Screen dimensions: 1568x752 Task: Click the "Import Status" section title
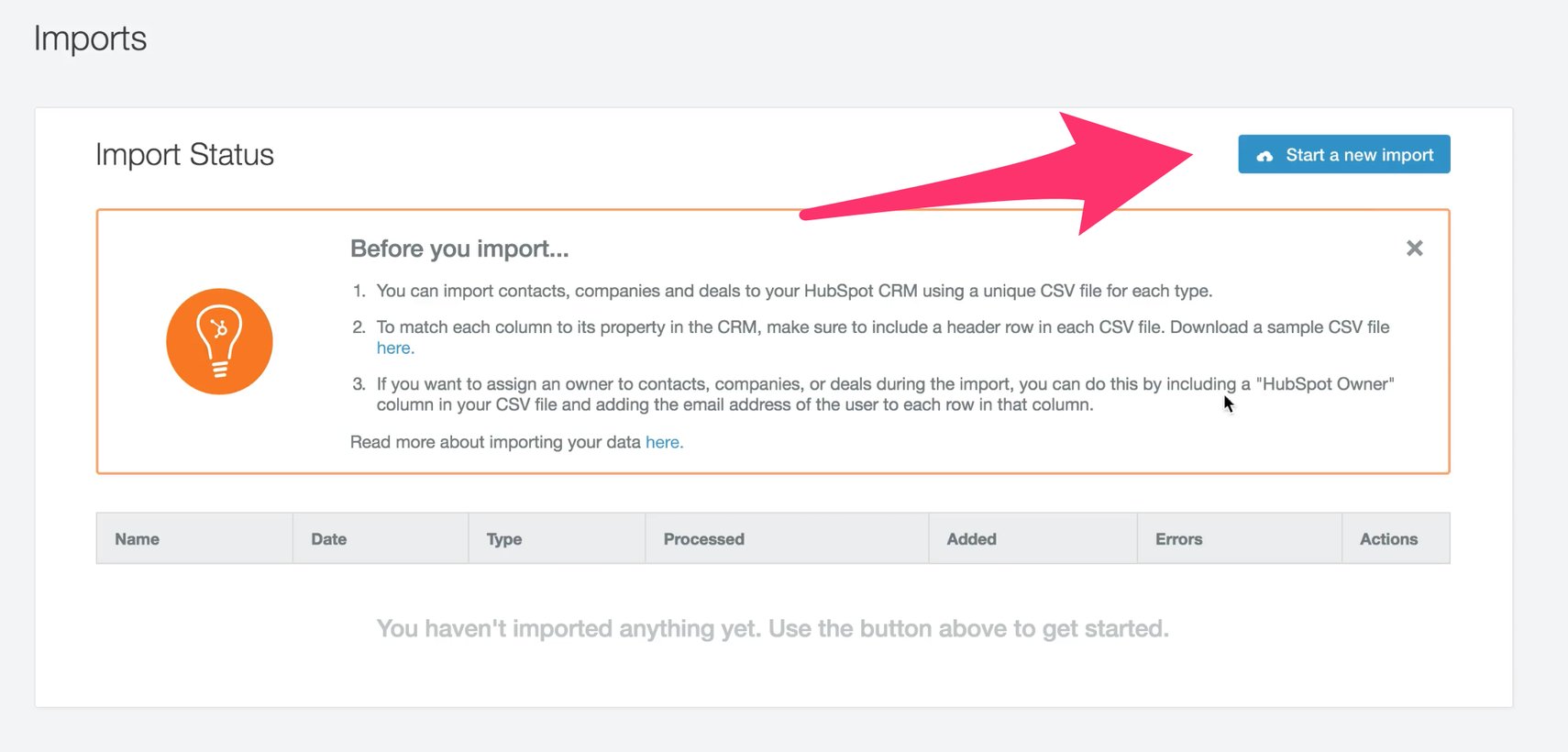click(x=183, y=154)
